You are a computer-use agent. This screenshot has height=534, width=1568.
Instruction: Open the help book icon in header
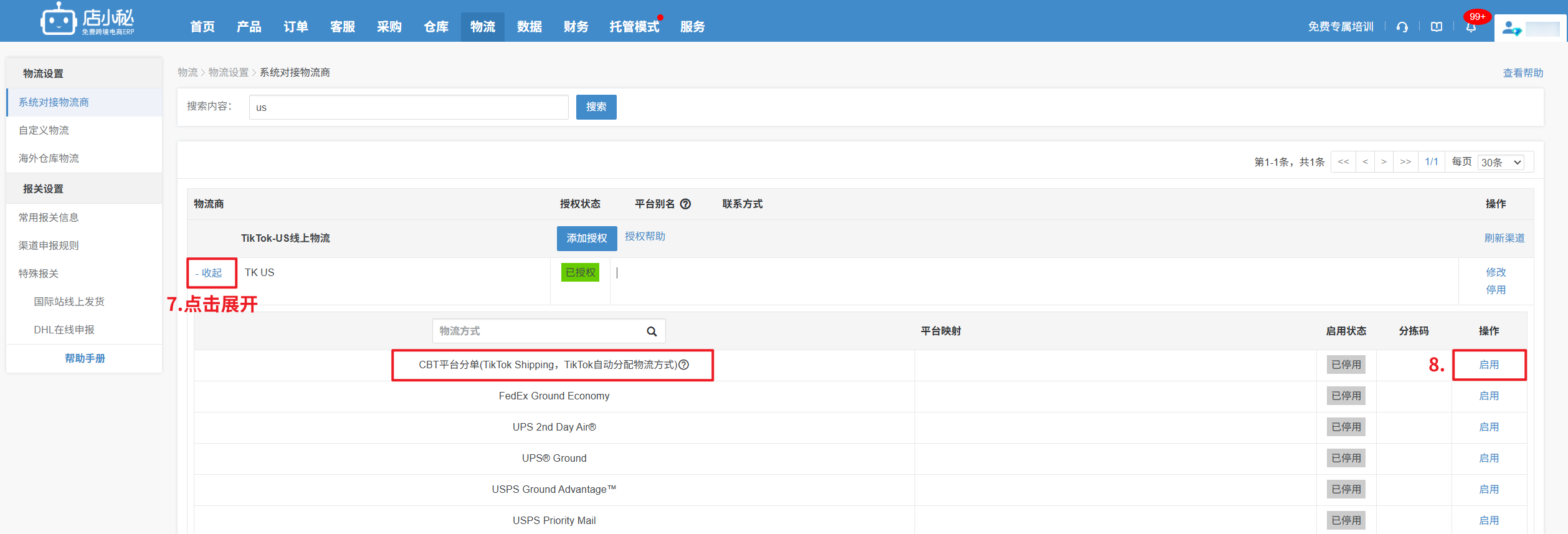point(1437,27)
